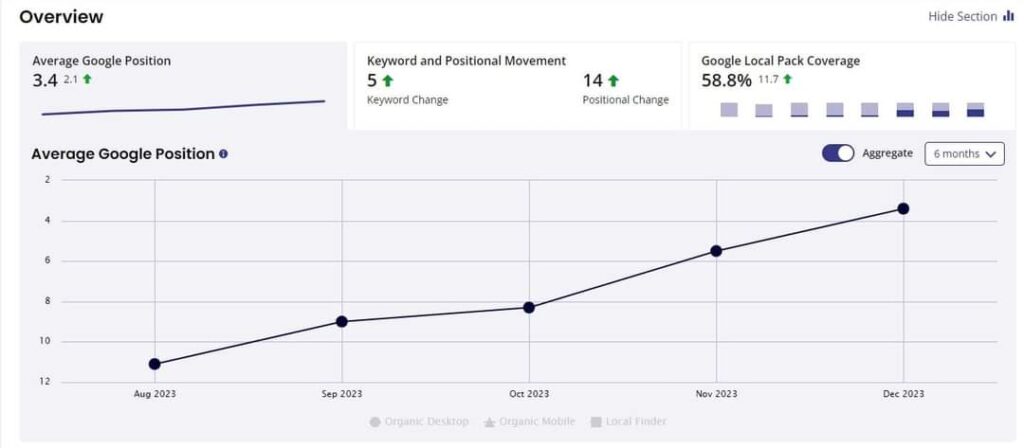The image size is (1024, 448).
Task: Click the Dec 2023 data point
Action: [x=903, y=208]
